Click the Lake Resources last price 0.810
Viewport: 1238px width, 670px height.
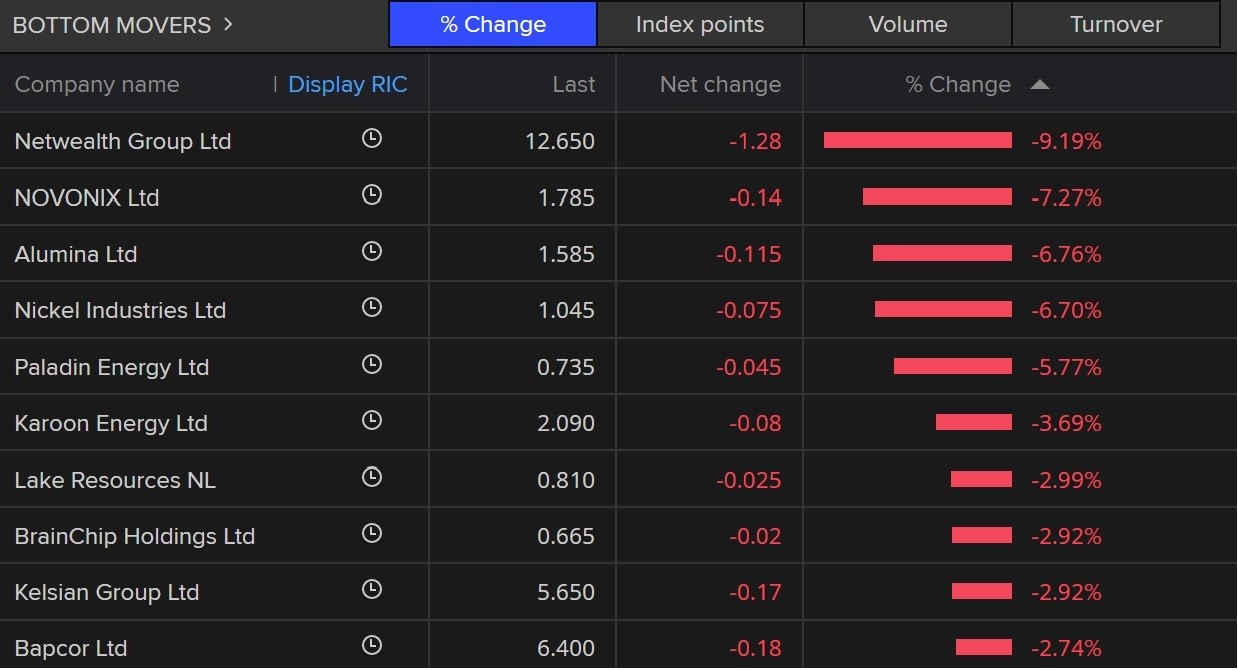click(566, 480)
